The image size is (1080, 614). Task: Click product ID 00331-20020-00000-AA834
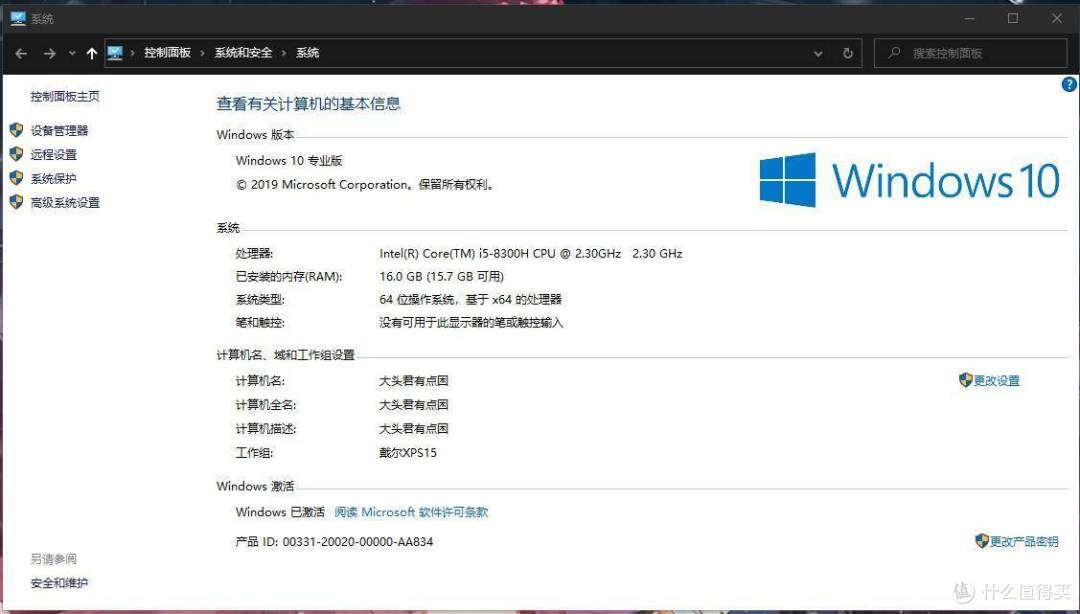click(358, 542)
